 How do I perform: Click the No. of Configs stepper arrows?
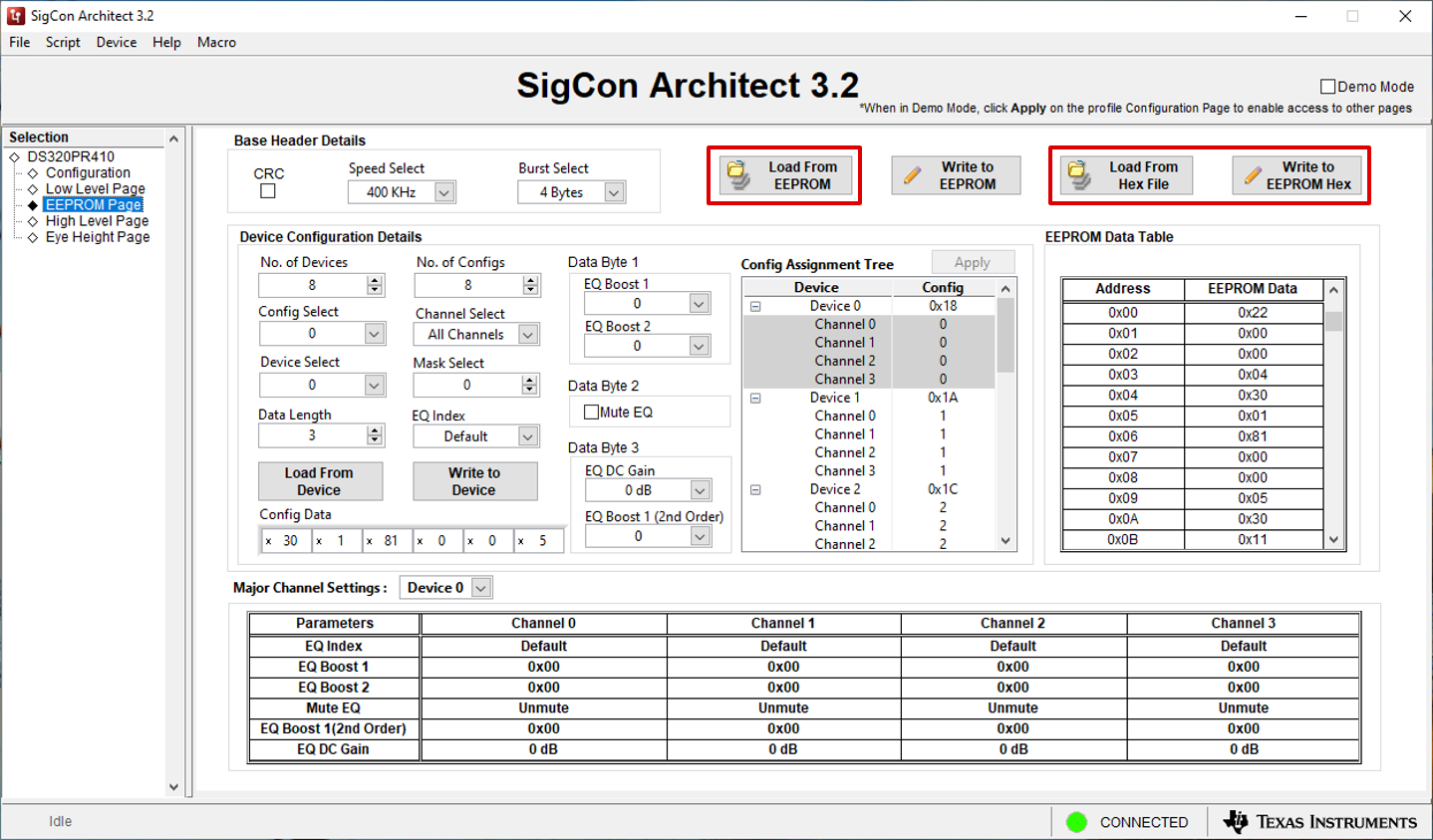(x=531, y=285)
